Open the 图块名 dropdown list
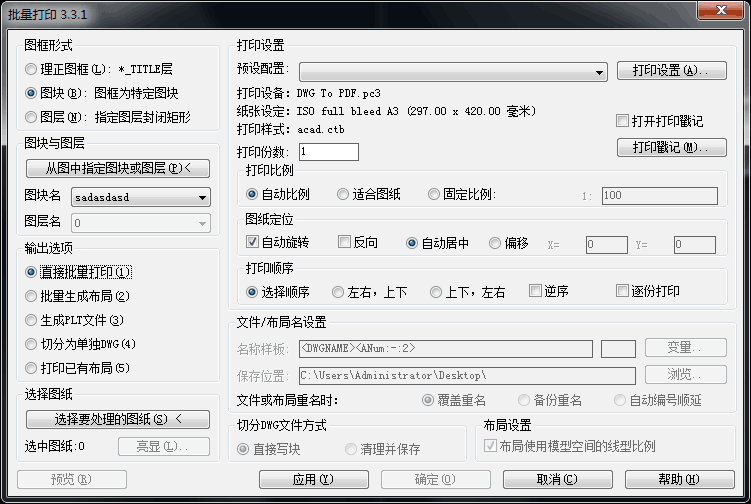Viewport: 751px width, 504px height. click(203, 198)
